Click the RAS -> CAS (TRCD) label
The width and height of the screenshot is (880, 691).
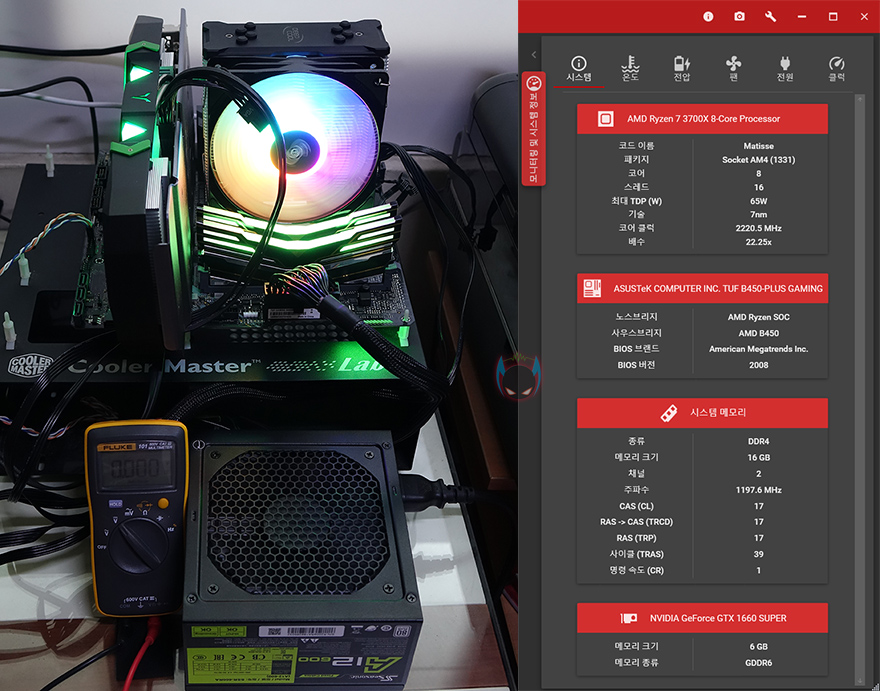636,522
